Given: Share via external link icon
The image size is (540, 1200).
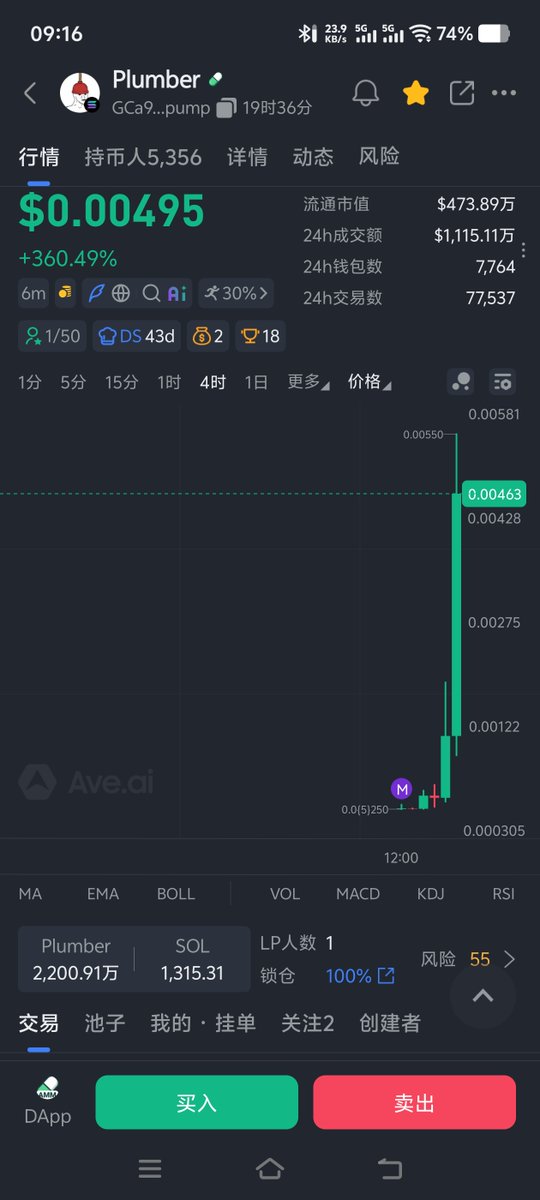Looking at the screenshot, I should [x=461, y=93].
